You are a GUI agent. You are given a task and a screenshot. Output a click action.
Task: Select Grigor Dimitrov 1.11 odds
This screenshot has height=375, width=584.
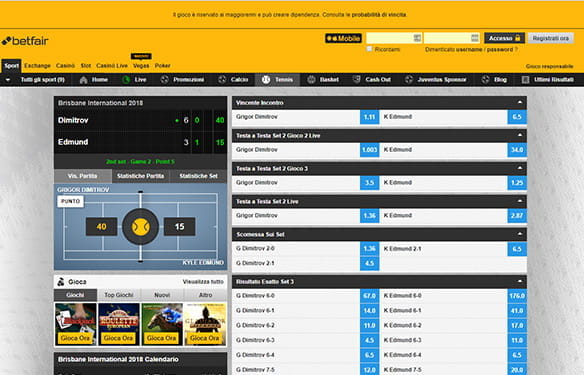(369, 117)
